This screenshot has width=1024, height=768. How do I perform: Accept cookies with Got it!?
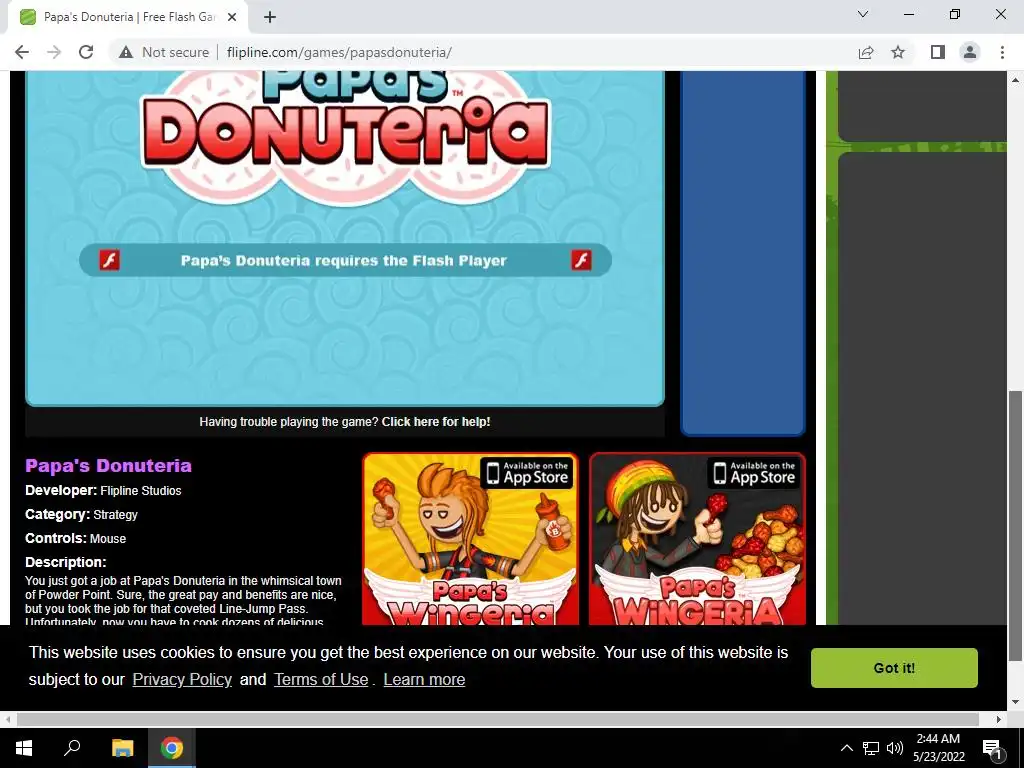pos(894,667)
